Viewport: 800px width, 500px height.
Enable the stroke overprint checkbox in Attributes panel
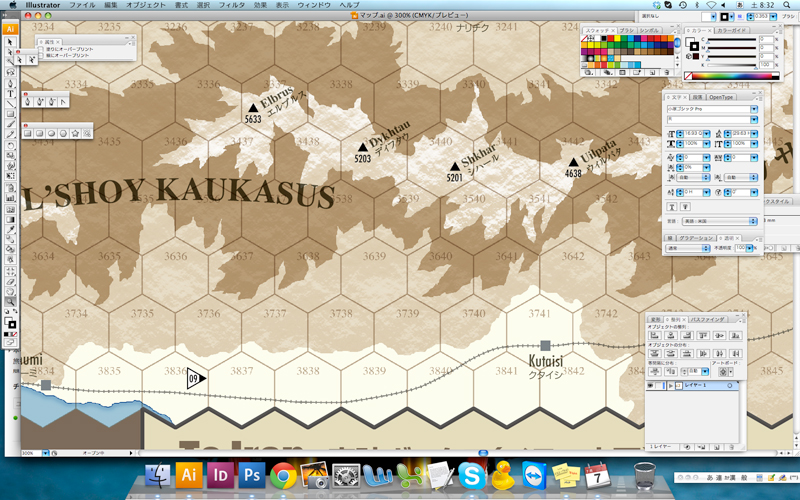coord(41,55)
